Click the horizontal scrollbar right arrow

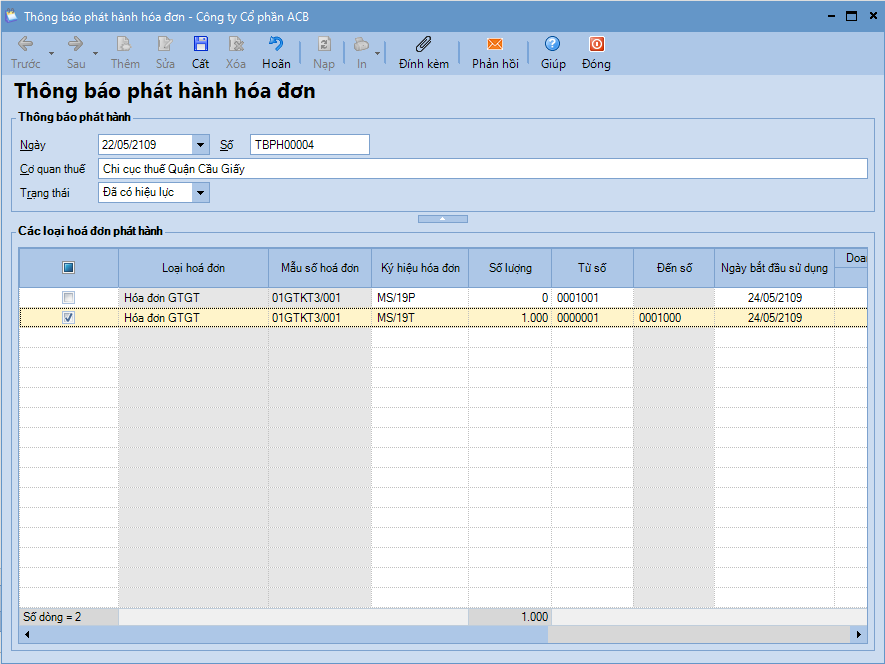click(857, 635)
